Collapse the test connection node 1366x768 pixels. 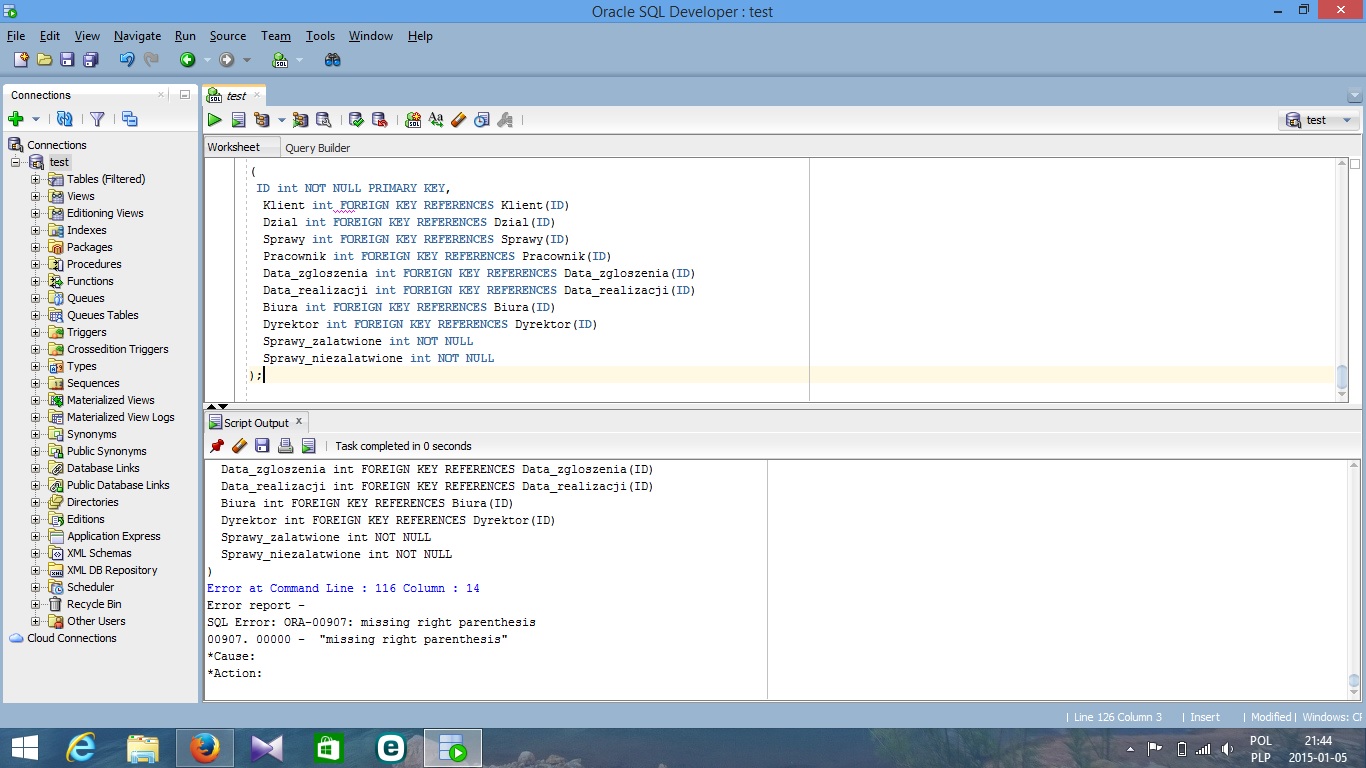(16, 162)
